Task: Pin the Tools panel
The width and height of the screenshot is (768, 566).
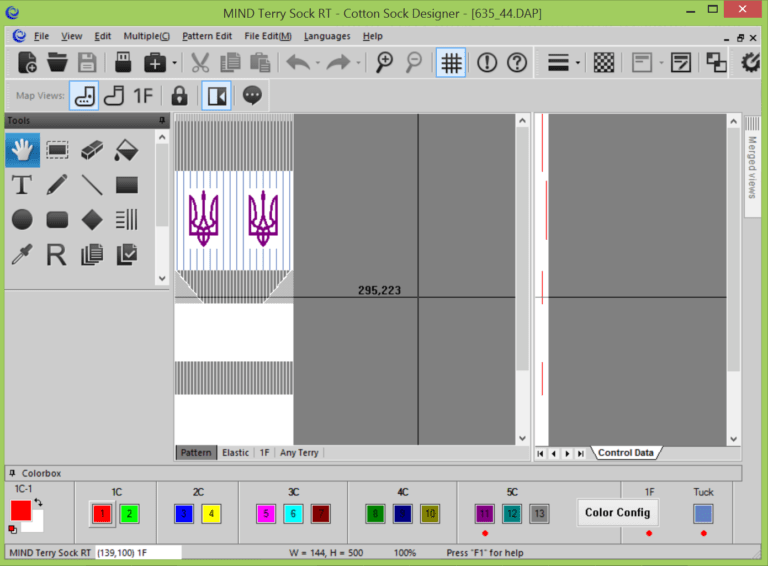Action: click(162, 120)
